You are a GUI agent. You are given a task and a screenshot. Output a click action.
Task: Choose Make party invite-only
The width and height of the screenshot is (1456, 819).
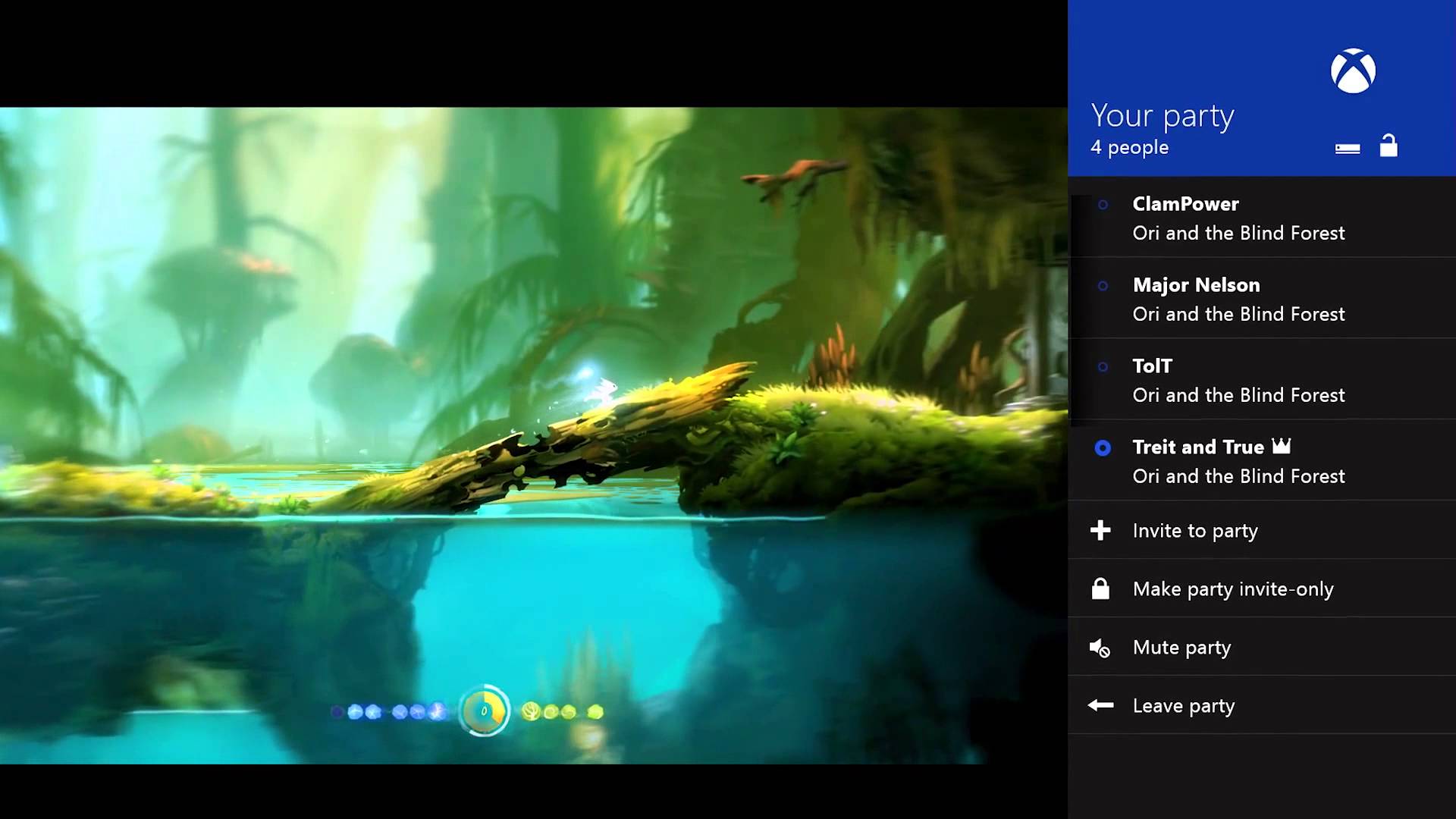click(x=1262, y=588)
